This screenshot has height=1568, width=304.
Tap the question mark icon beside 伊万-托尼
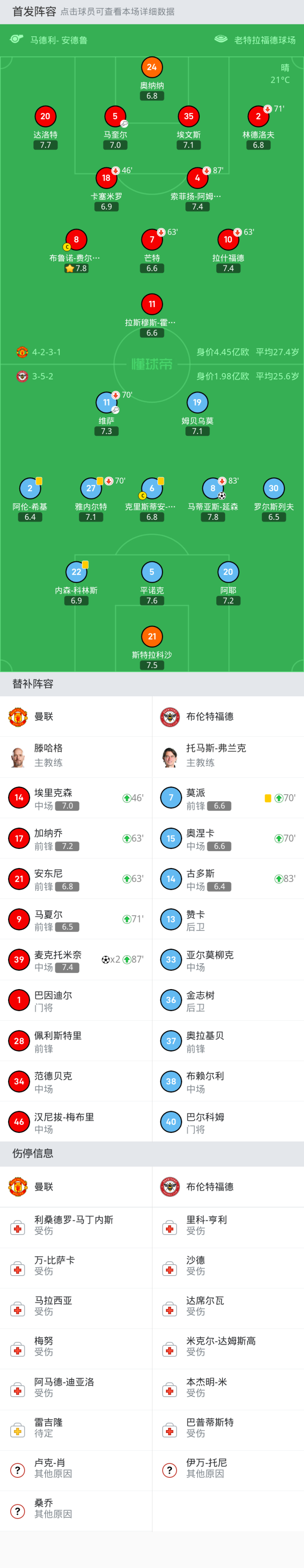pos(170,1471)
